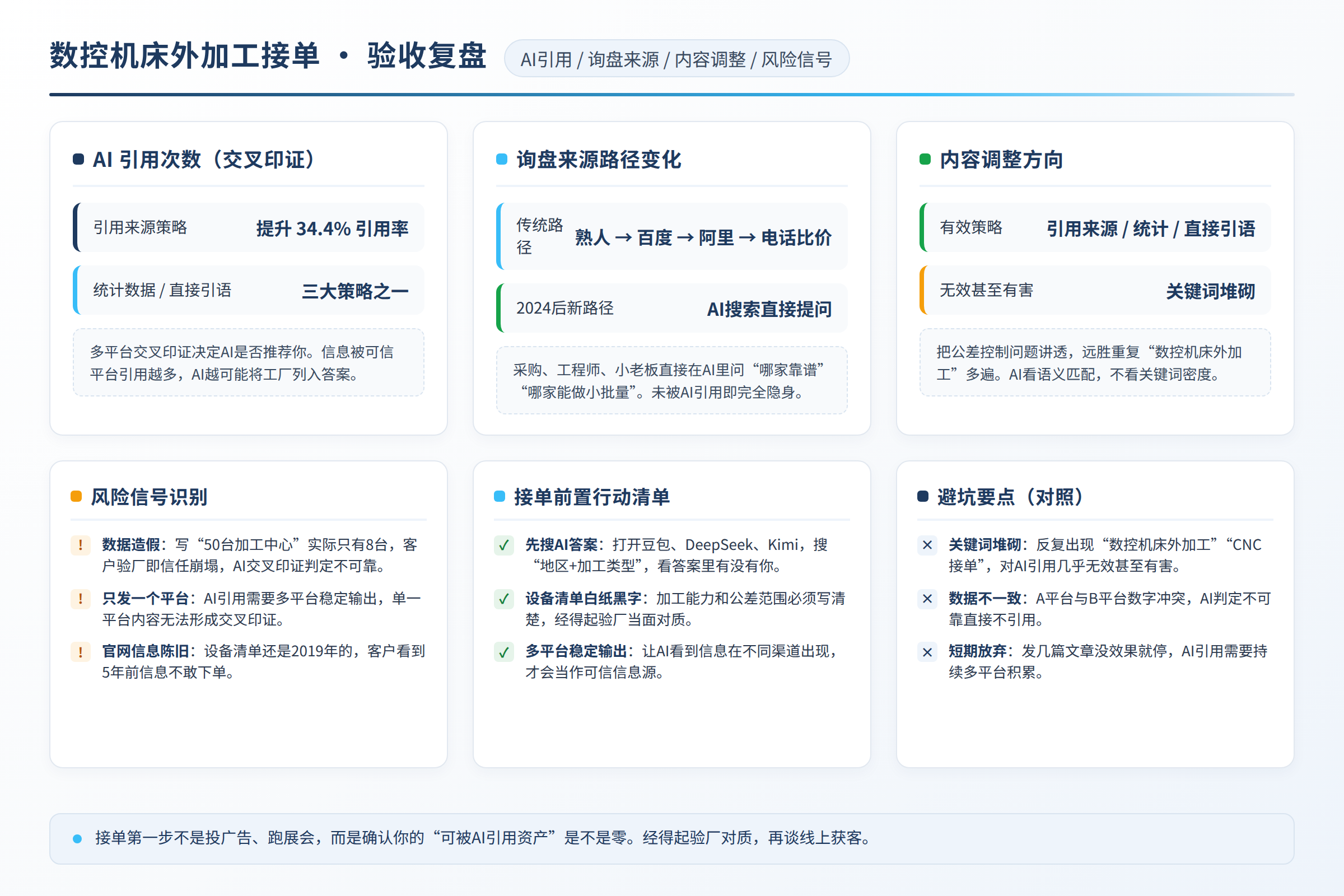The height and width of the screenshot is (896, 1344).
Task: Click warning icon beside 数据造假
Action: pyautogui.click(x=81, y=545)
